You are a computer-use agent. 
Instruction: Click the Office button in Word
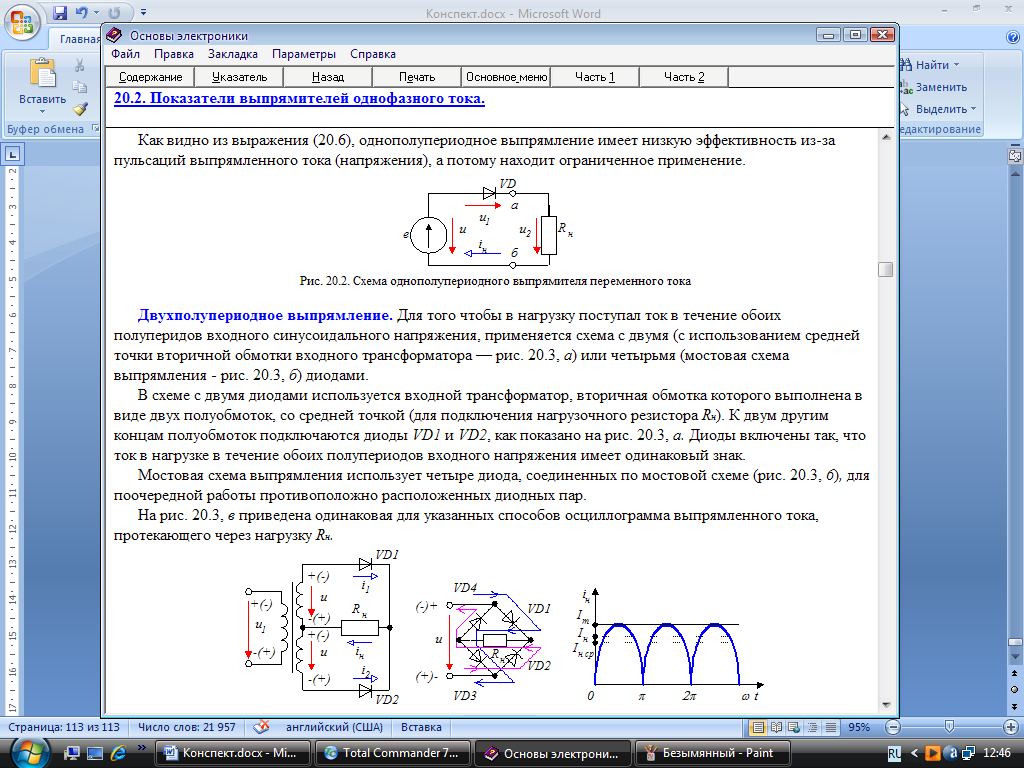point(22,22)
